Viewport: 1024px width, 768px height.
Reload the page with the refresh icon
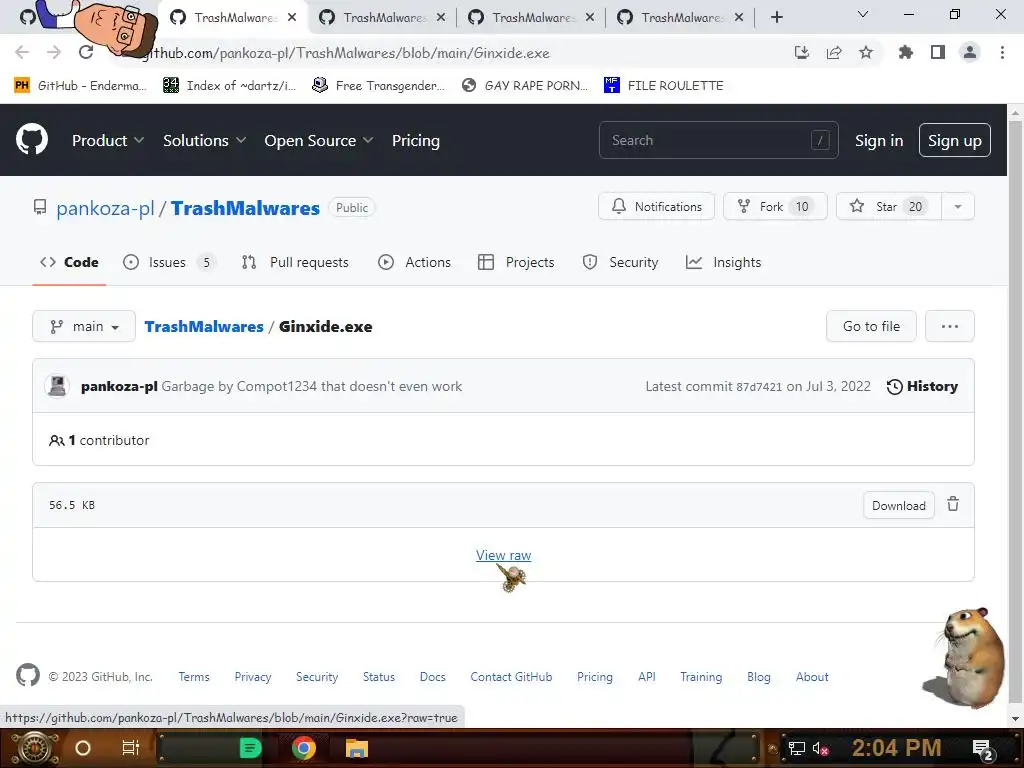point(86,52)
